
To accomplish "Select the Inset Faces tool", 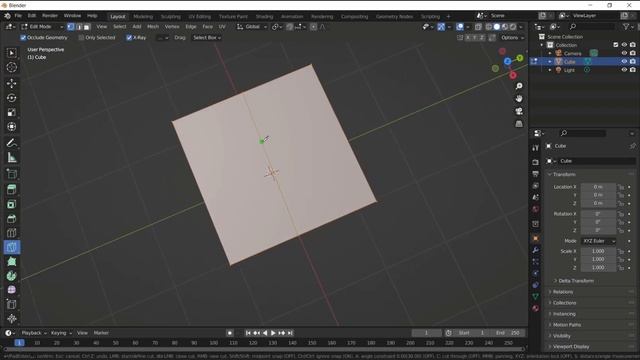I will pyautogui.click(x=11, y=204).
